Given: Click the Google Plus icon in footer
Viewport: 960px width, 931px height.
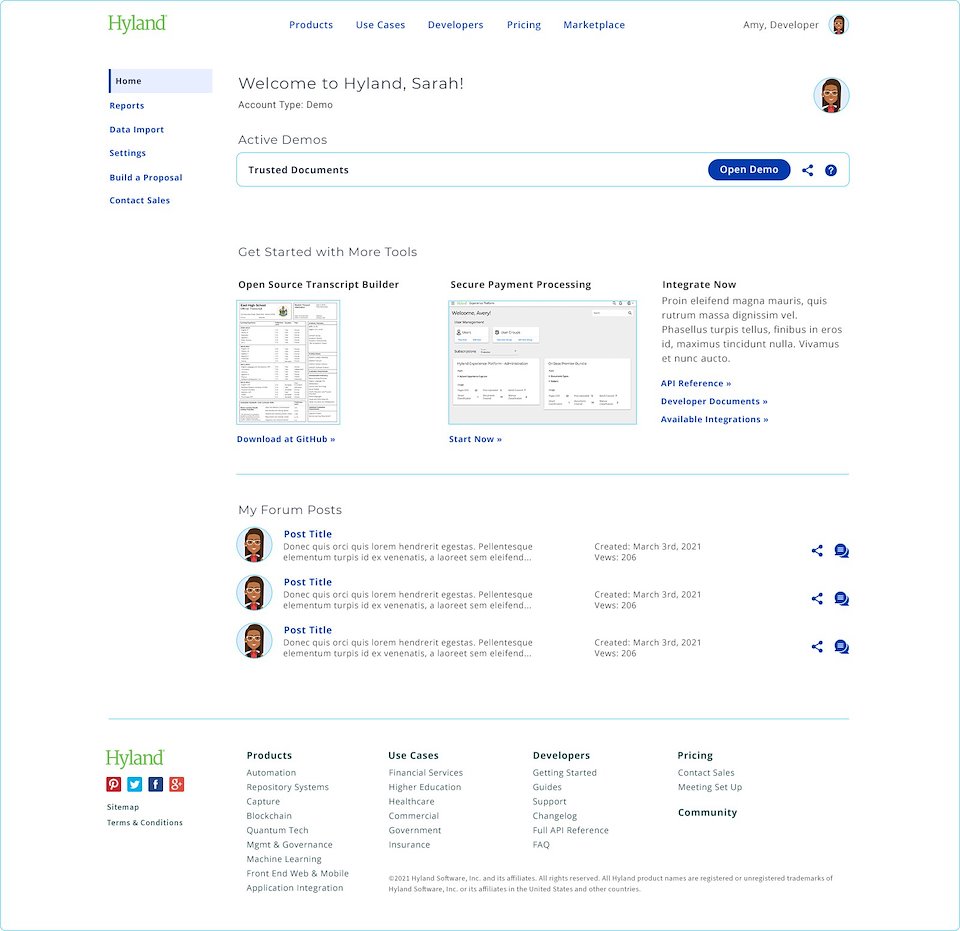Looking at the screenshot, I should [176, 784].
